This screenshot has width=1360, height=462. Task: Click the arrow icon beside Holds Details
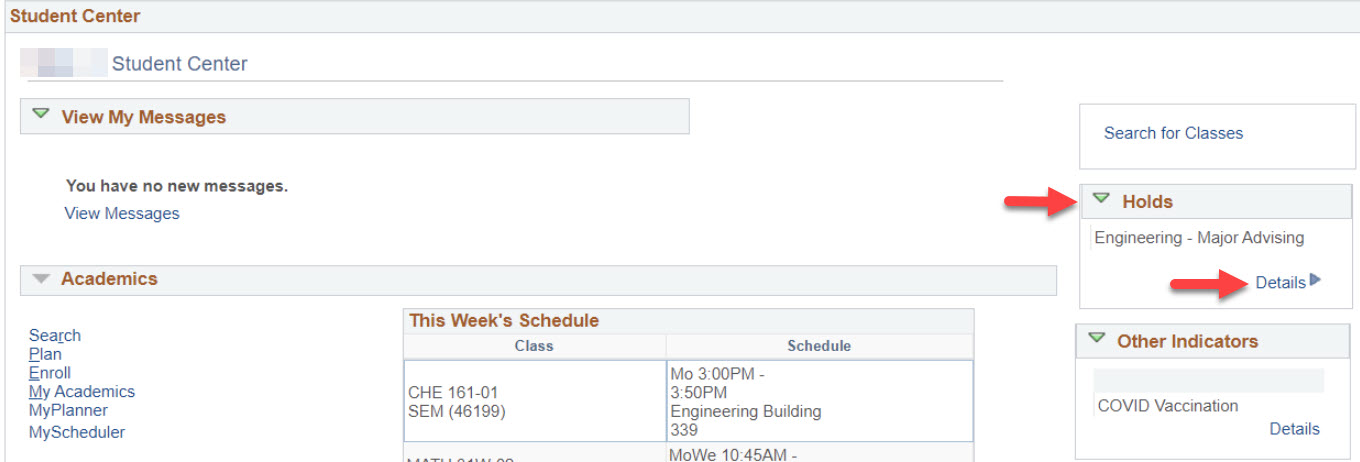click(1315, 281)
